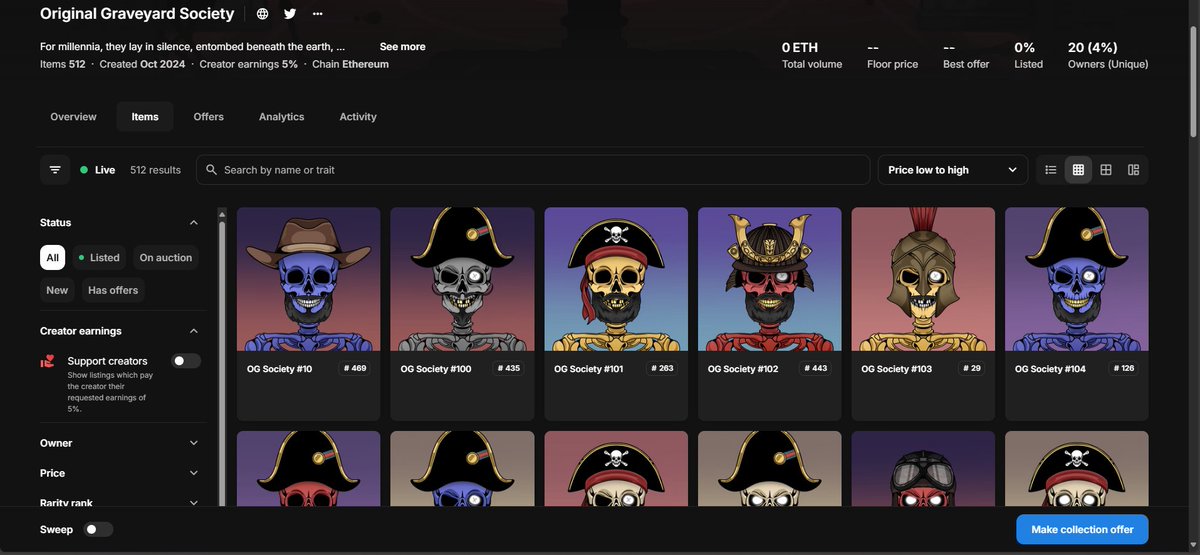1200x555 pixels.
Task: Collapse the Status filter section
Action: (194, 223)
